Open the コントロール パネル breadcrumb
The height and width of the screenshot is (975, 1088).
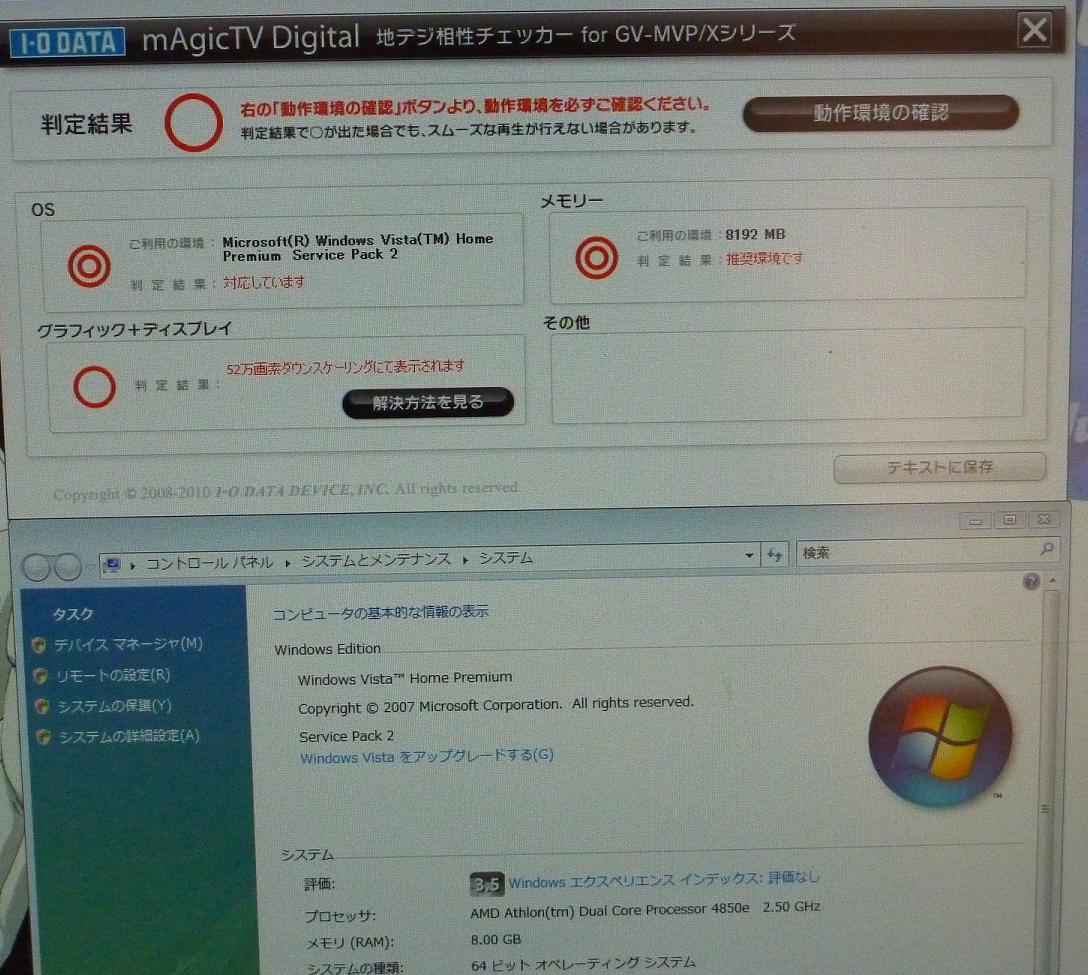(209, 563)
